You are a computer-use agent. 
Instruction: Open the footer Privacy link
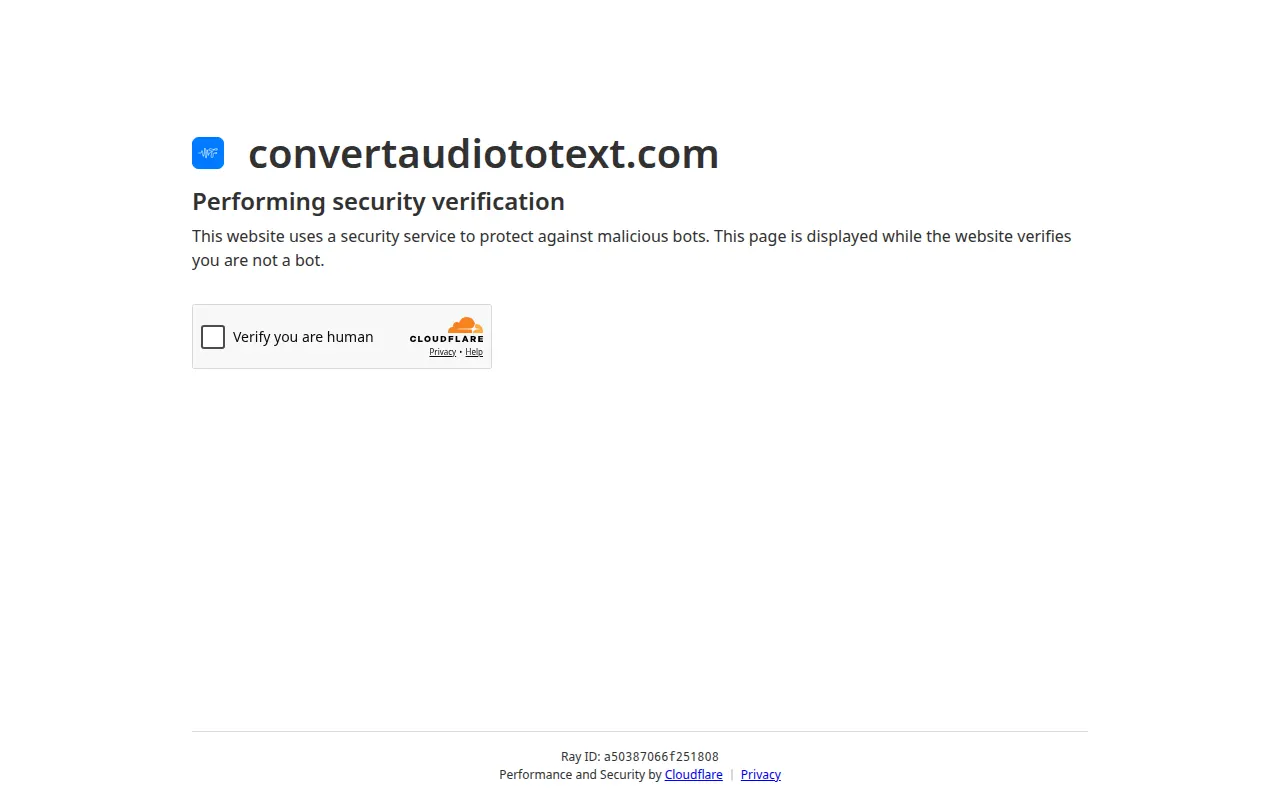tap(761, 775)
